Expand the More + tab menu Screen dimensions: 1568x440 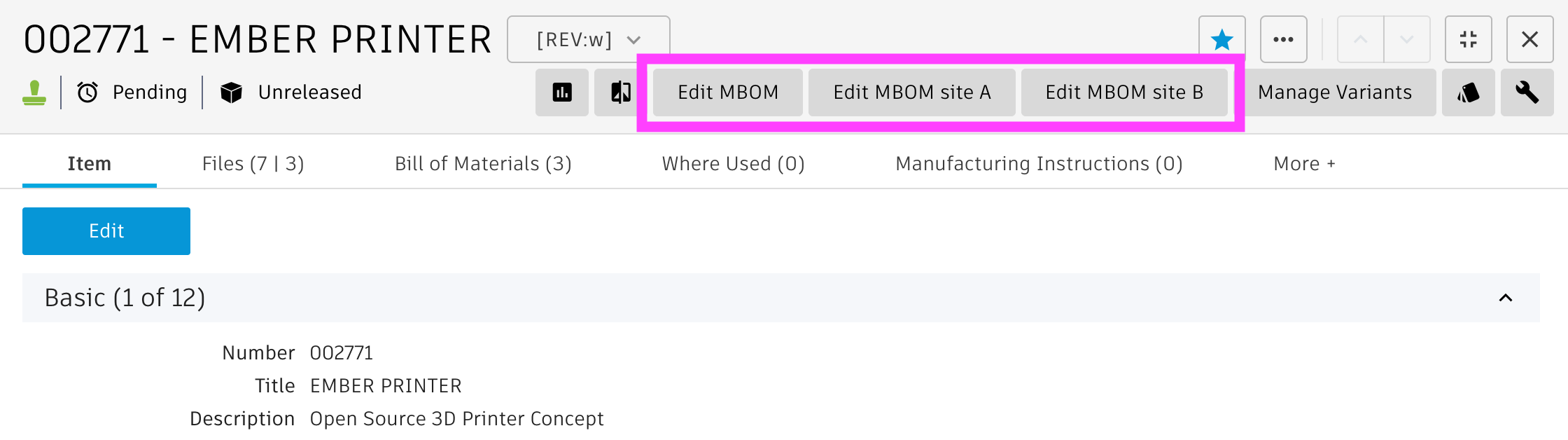(1304, 164)
